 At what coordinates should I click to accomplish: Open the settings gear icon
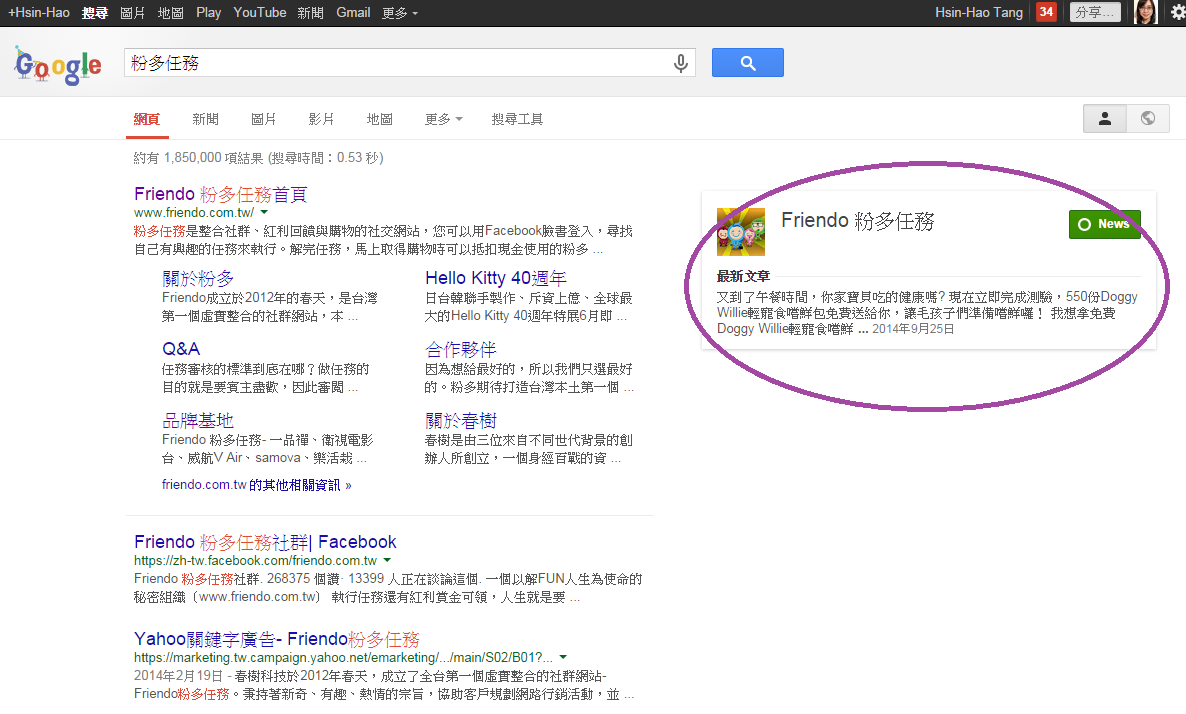pos(1177,12)
